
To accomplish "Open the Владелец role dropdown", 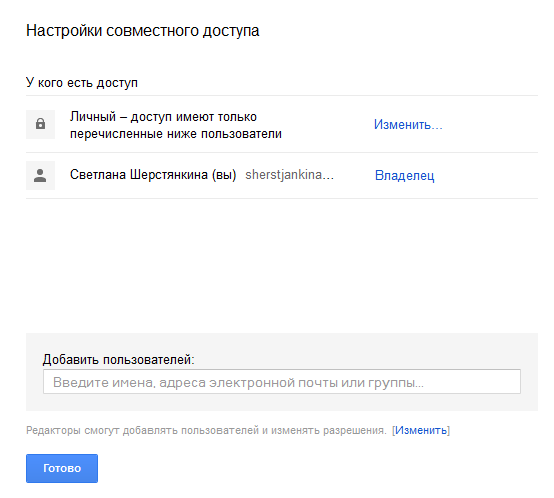I will click(405, 175).
